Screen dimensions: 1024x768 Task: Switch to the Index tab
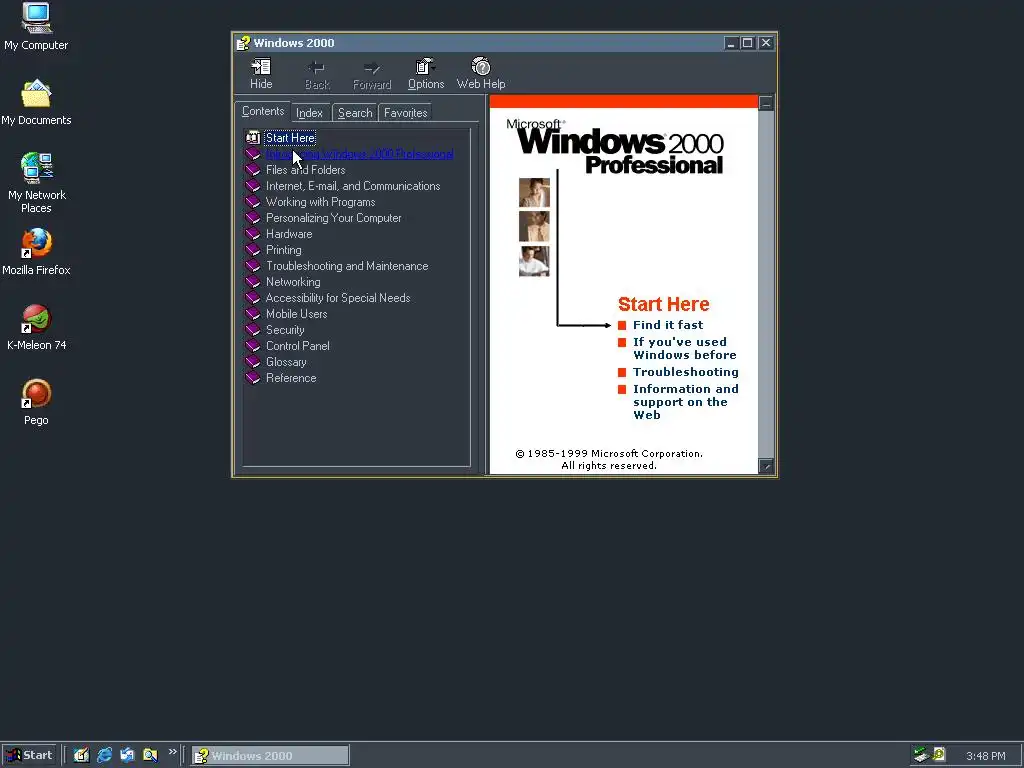(x=310, y=113)
